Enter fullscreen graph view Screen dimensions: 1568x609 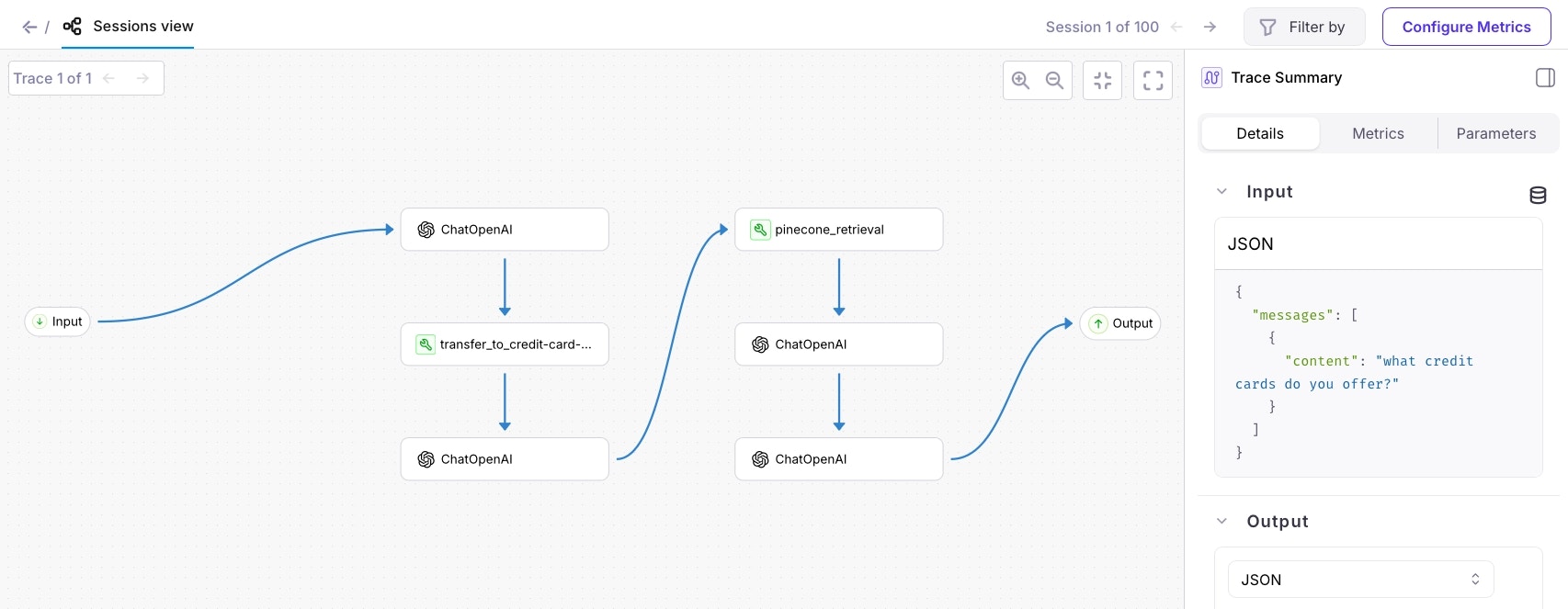[x=1153, y=80]
